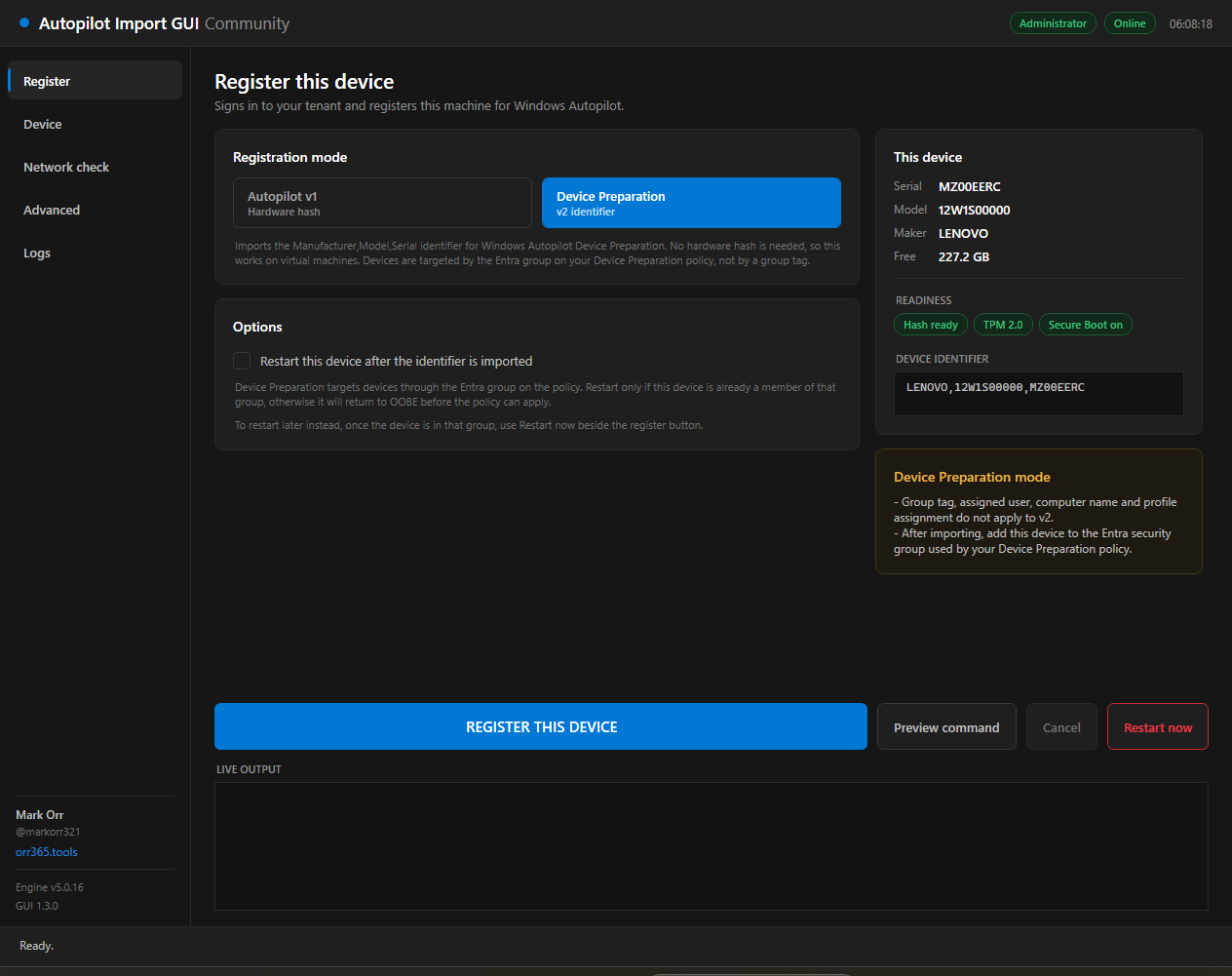
Task: Open the Register sidebar page
Action: coord(95,81)
